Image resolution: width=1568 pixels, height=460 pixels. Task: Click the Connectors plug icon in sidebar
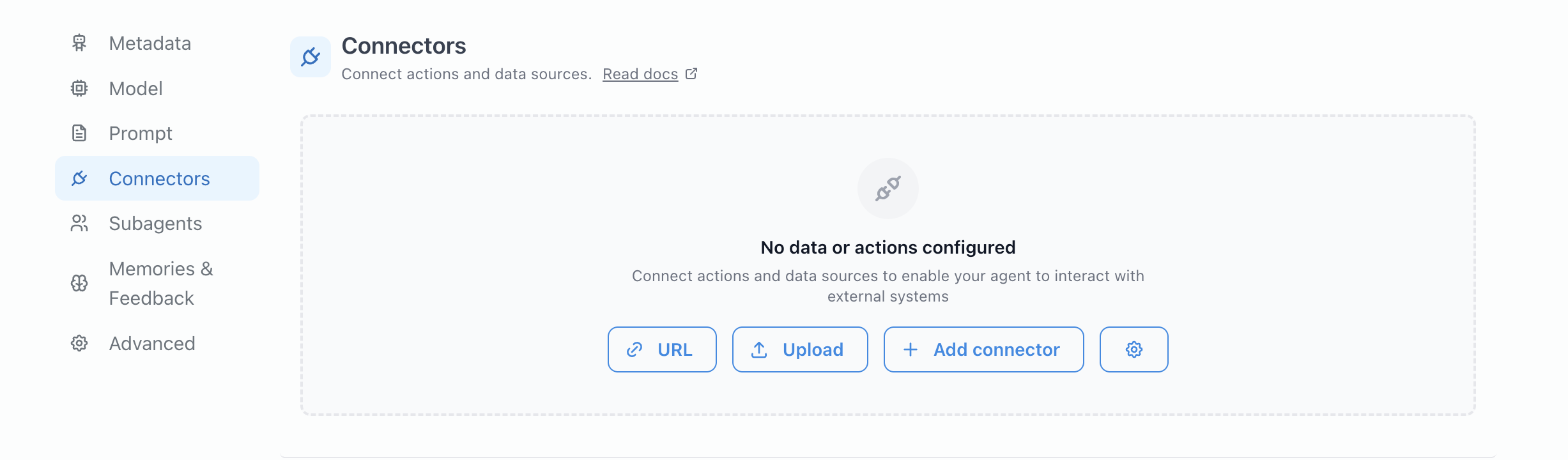pos(79,179)
